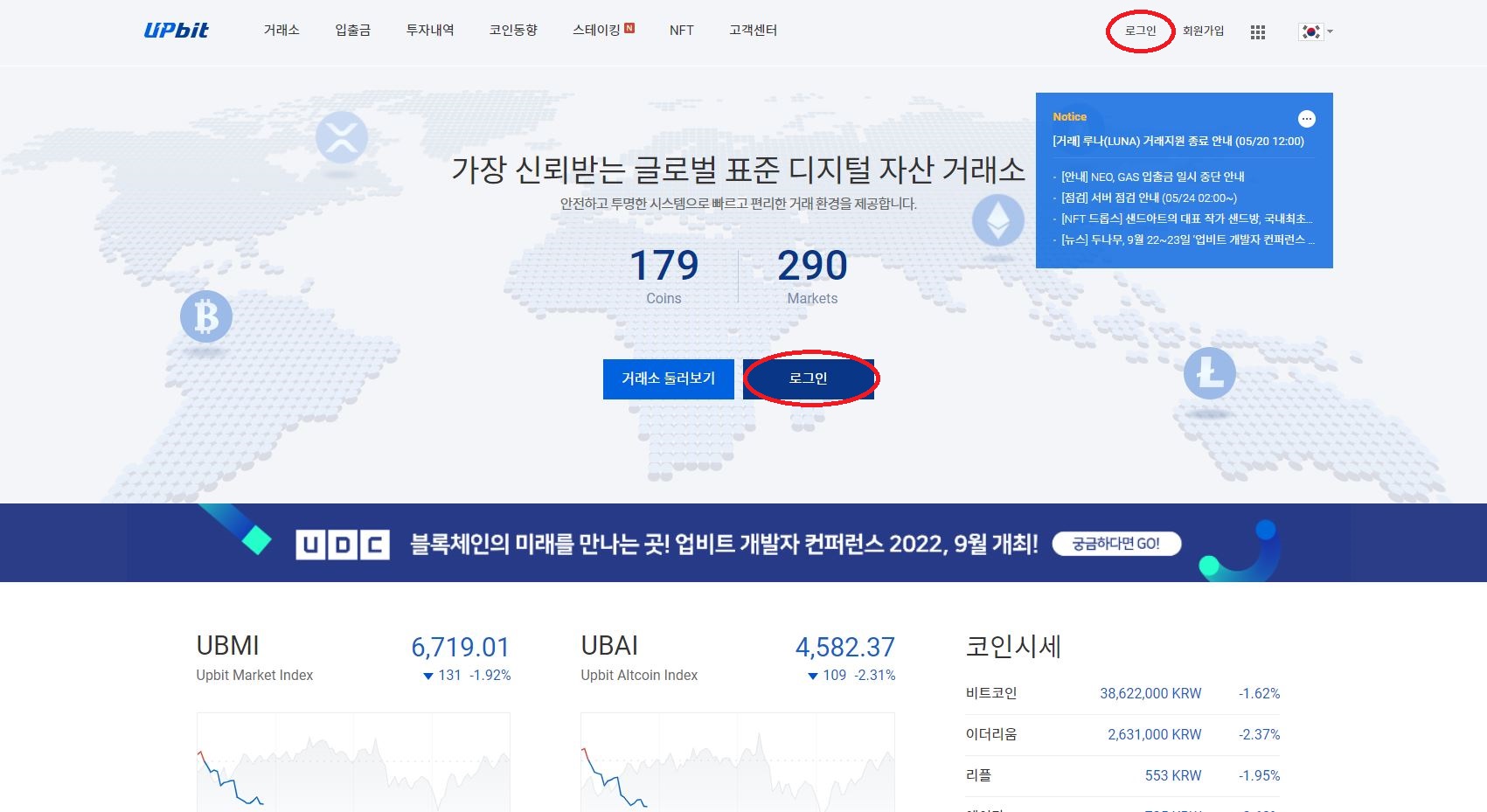Open 서버 점검 안내 notice
Viewport: 1487px width, 812px height.
(x=1149, y=198)
